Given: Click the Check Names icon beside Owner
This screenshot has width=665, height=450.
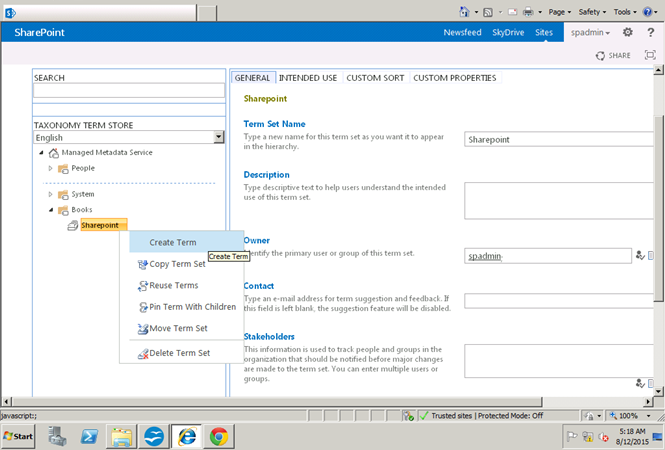Looking at the screenshot, I should (640, 255).
